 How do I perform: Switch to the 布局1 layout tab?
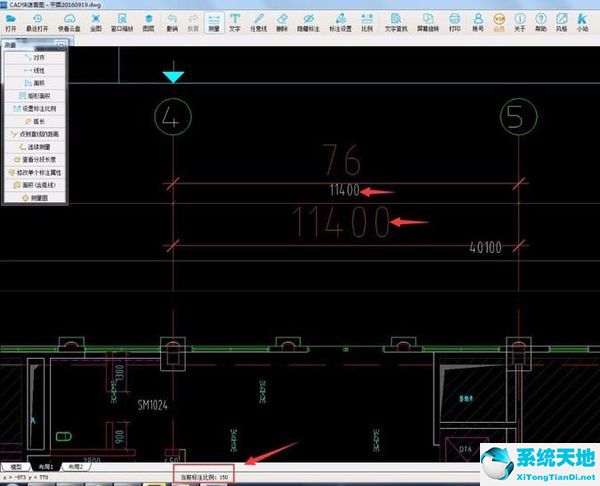(46, 466)
